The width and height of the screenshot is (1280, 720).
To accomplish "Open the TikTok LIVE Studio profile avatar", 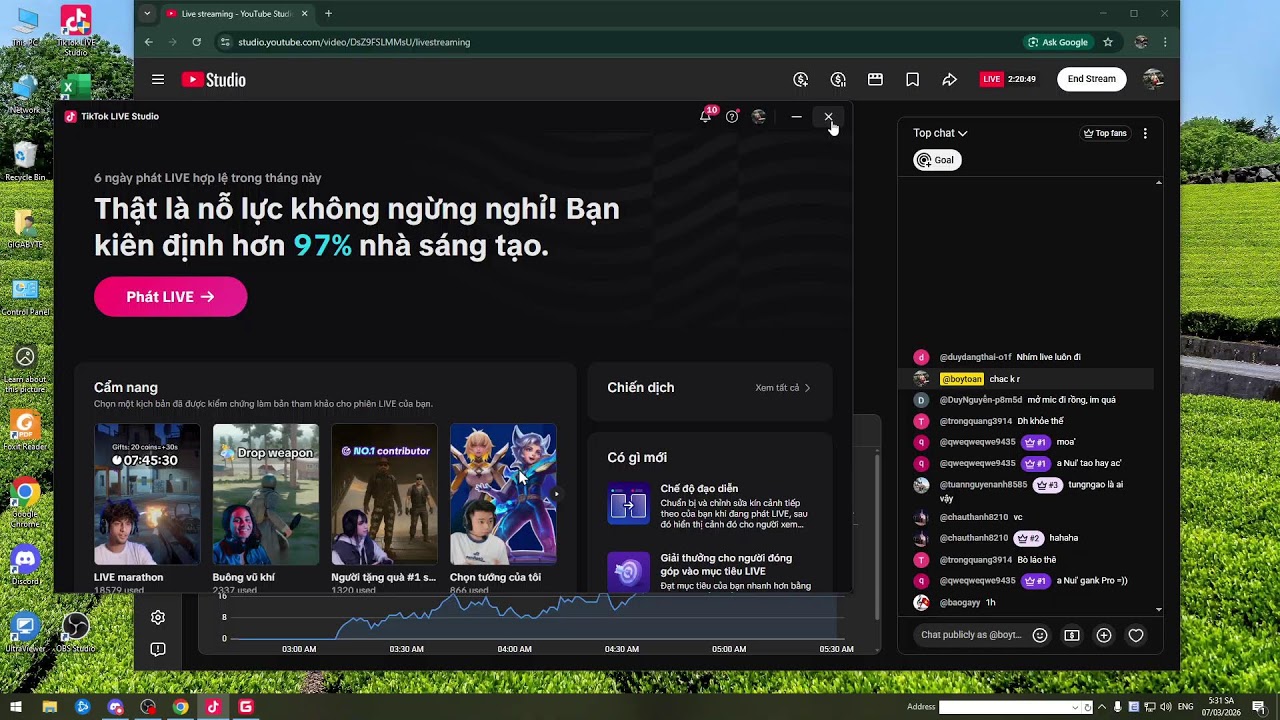I will click(x=759, y=116).
